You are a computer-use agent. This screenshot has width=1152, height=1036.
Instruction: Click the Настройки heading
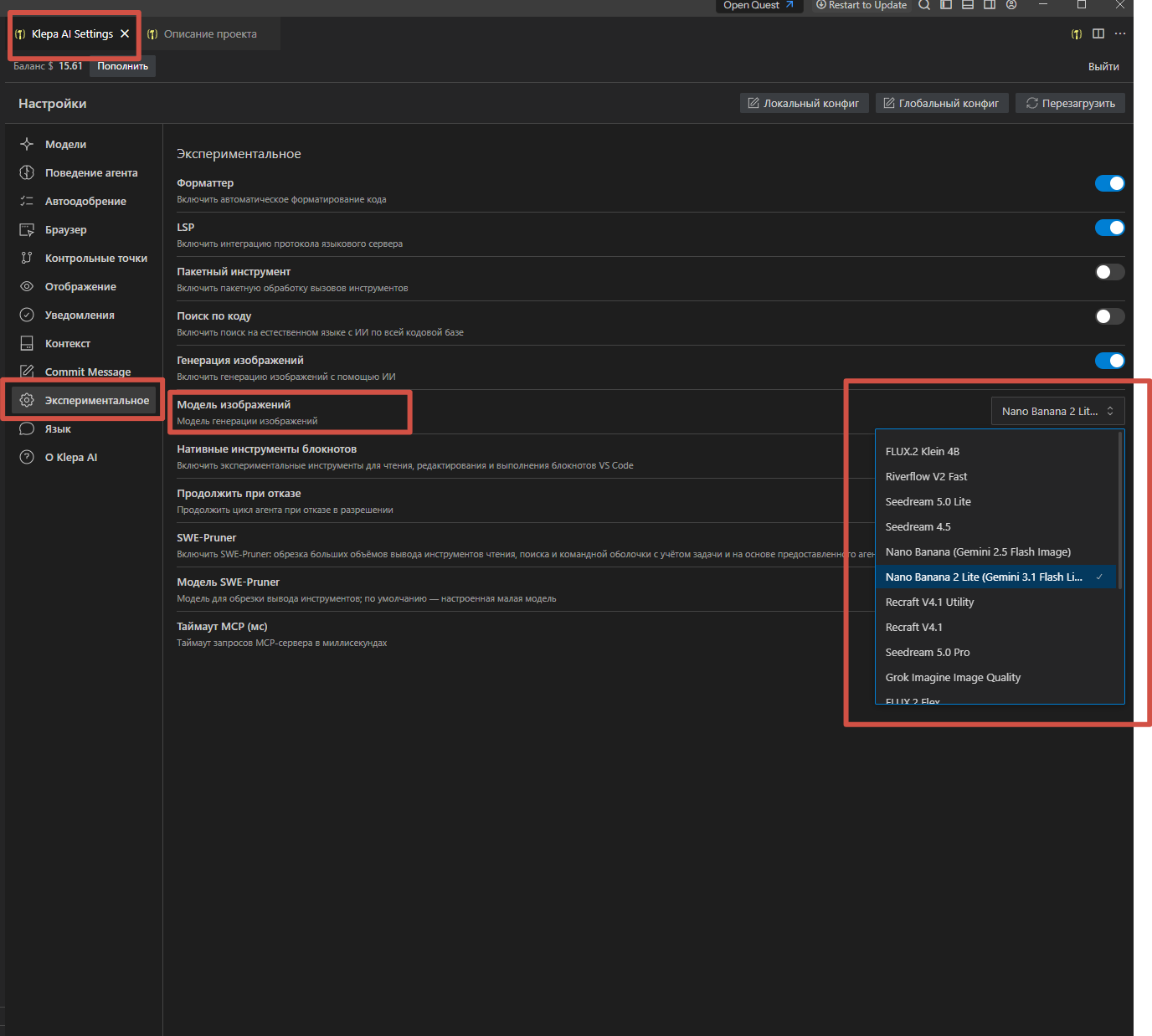point(53,104)
